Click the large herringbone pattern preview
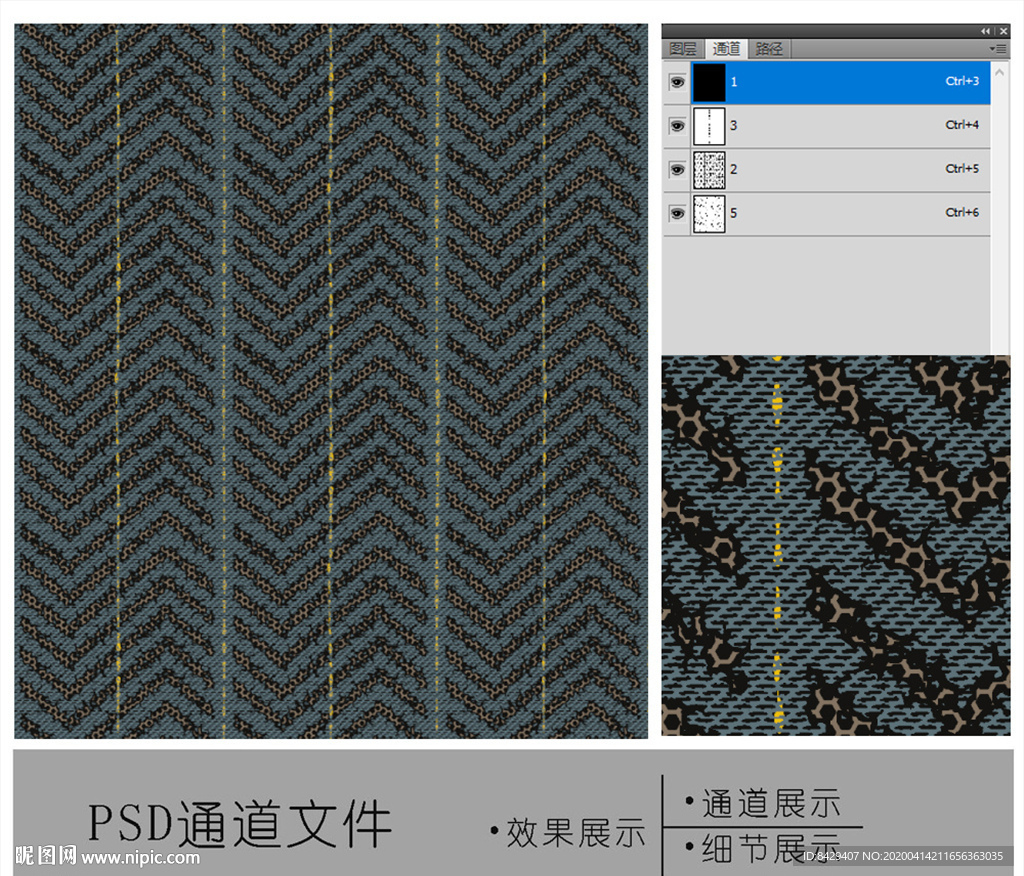The height and width of the screenshot is (876, 1024). pos(331,381)
